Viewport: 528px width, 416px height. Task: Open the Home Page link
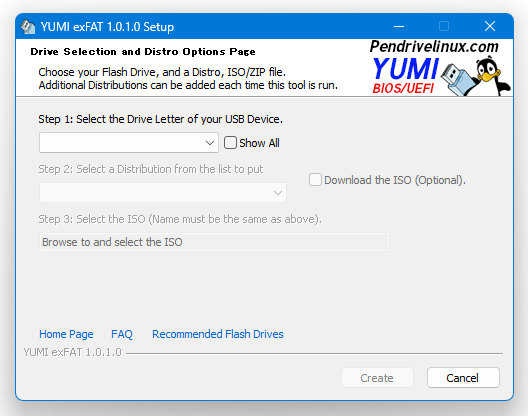click(66, 334)
